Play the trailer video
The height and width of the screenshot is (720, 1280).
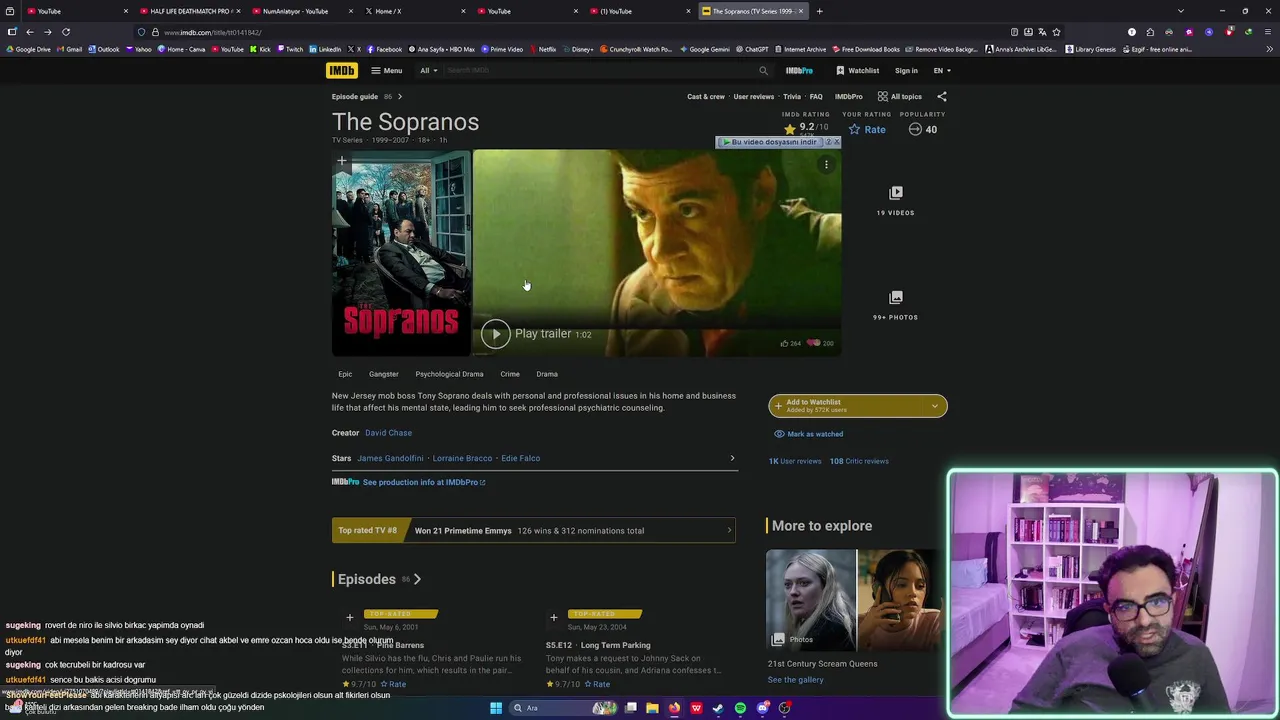coord(495,334)
